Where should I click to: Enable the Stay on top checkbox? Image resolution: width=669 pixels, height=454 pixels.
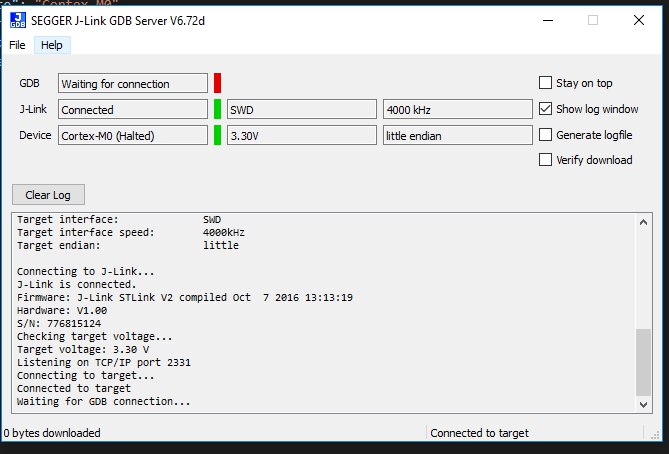tap(545, 83)
